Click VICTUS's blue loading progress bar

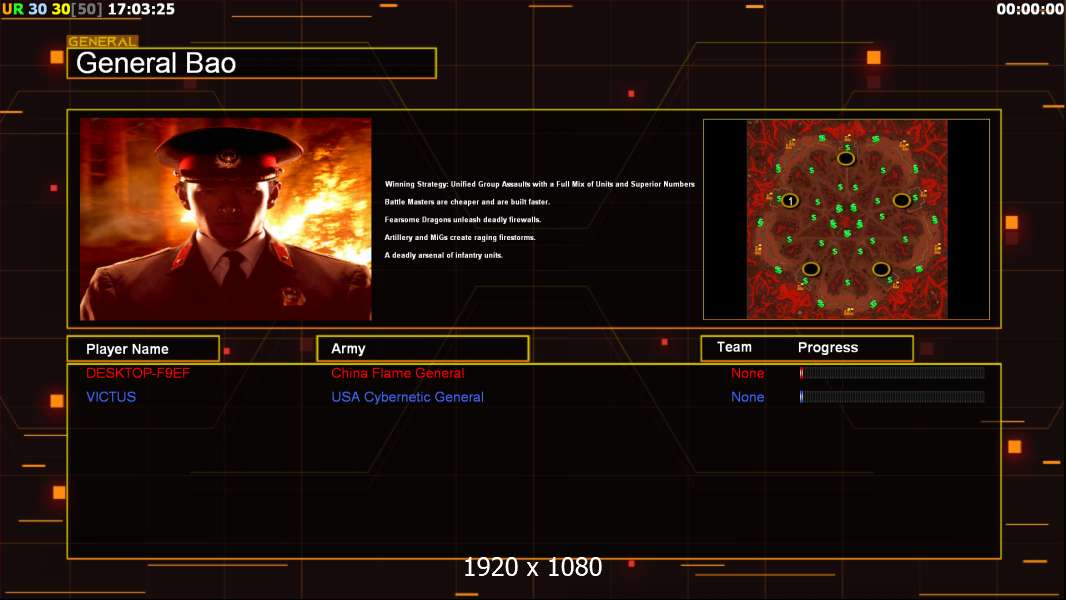coord(892,396)
